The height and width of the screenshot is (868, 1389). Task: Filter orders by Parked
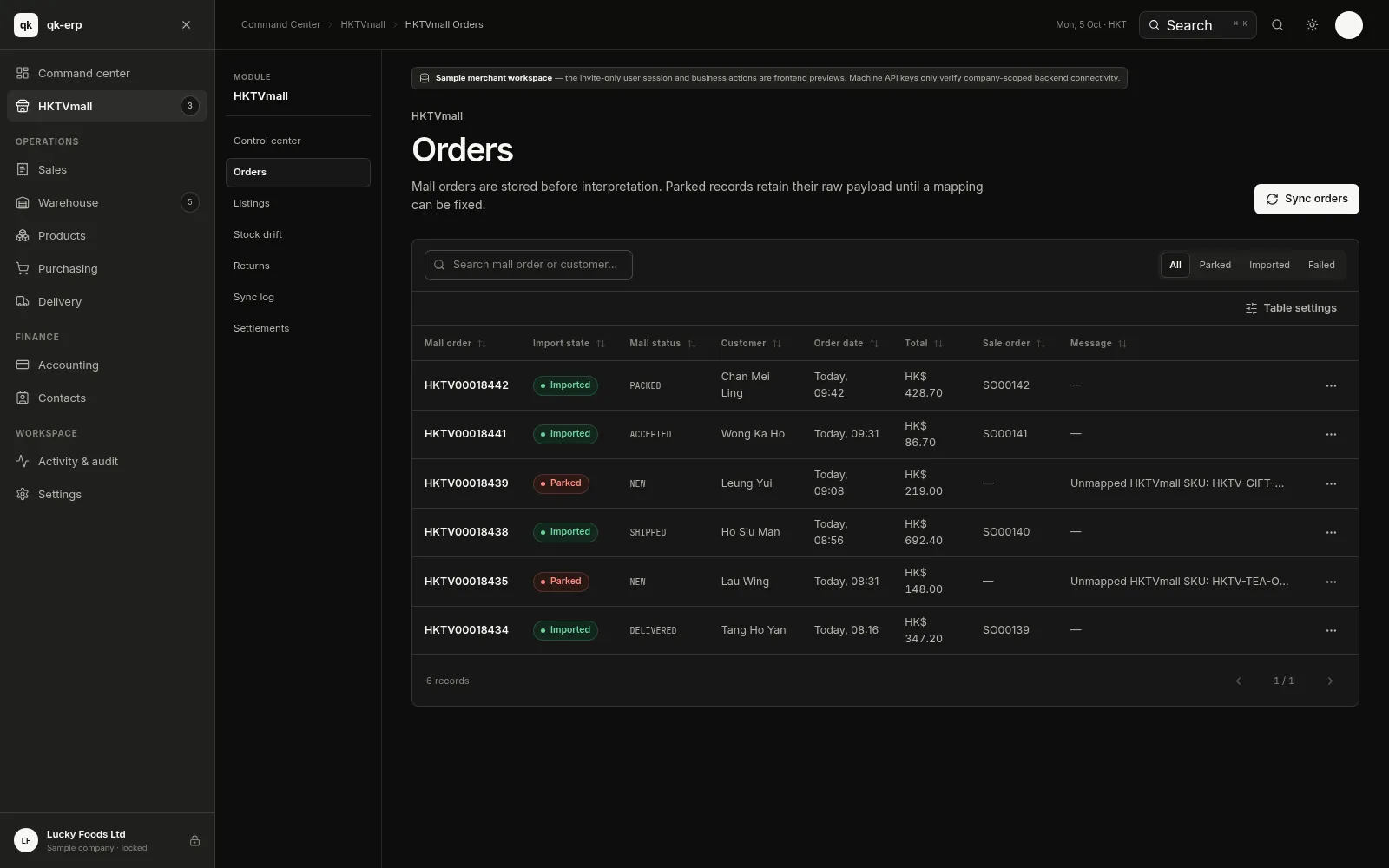(1215, 265)
